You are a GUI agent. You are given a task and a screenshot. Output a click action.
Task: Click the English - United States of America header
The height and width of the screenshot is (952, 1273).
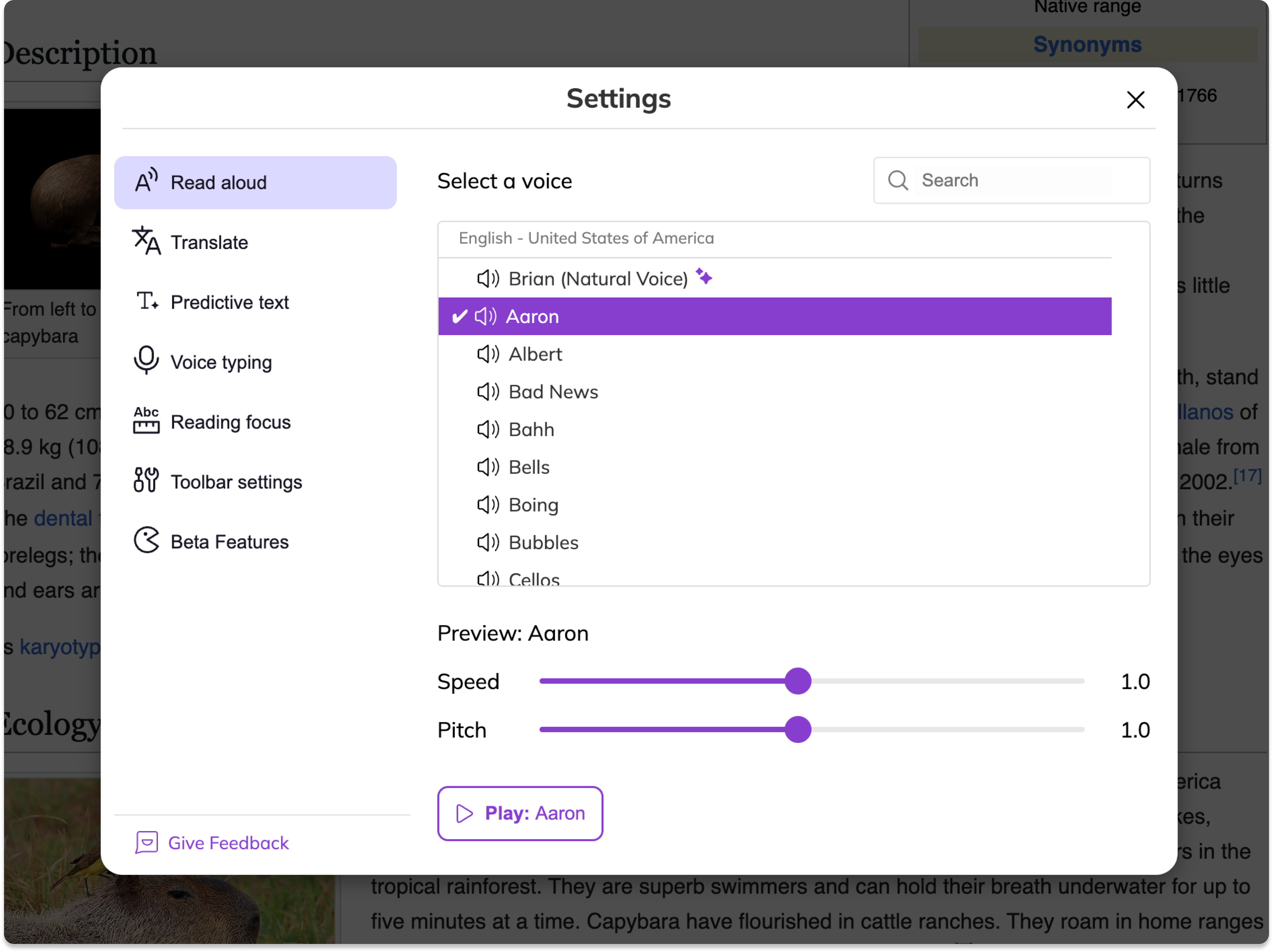586,238
